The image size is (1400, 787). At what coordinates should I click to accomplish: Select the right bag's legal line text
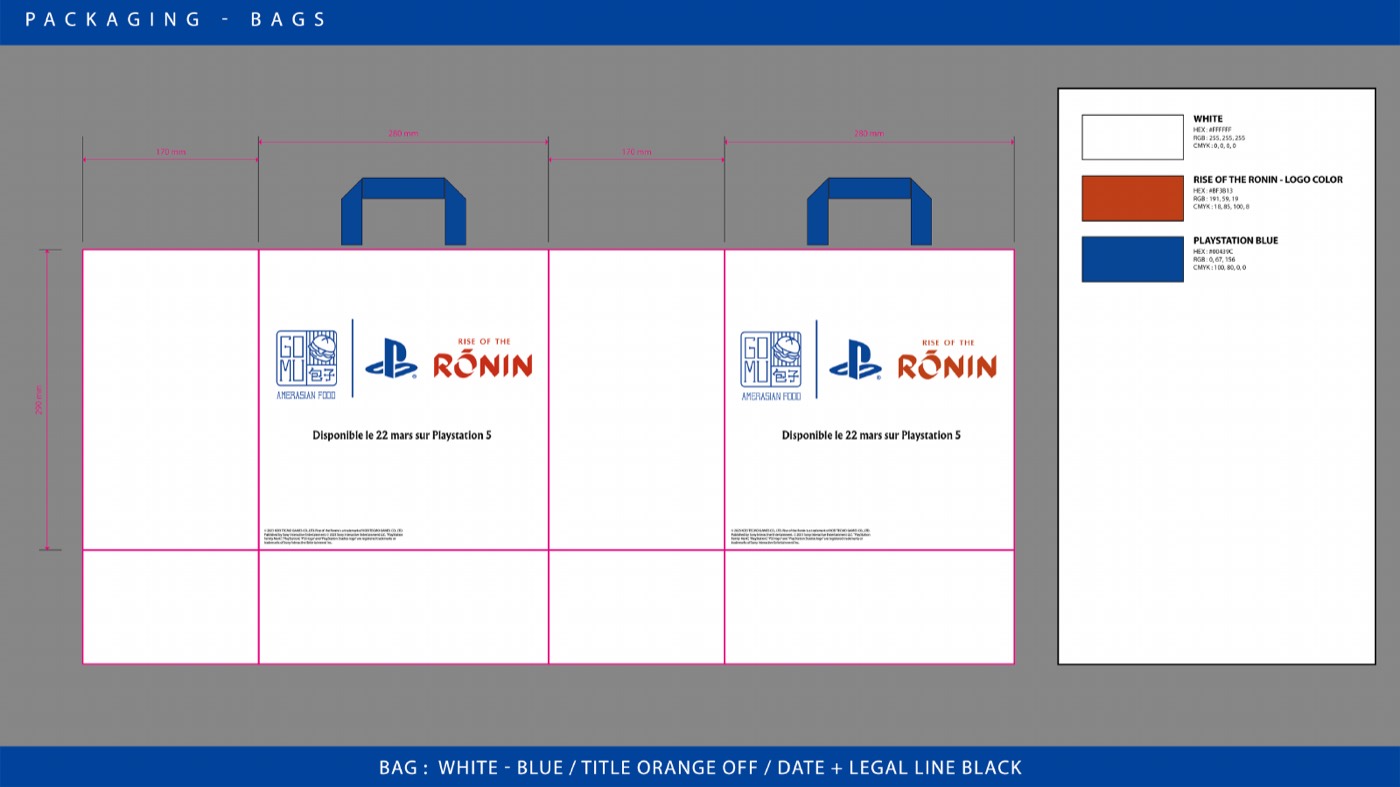coord(801,536)
